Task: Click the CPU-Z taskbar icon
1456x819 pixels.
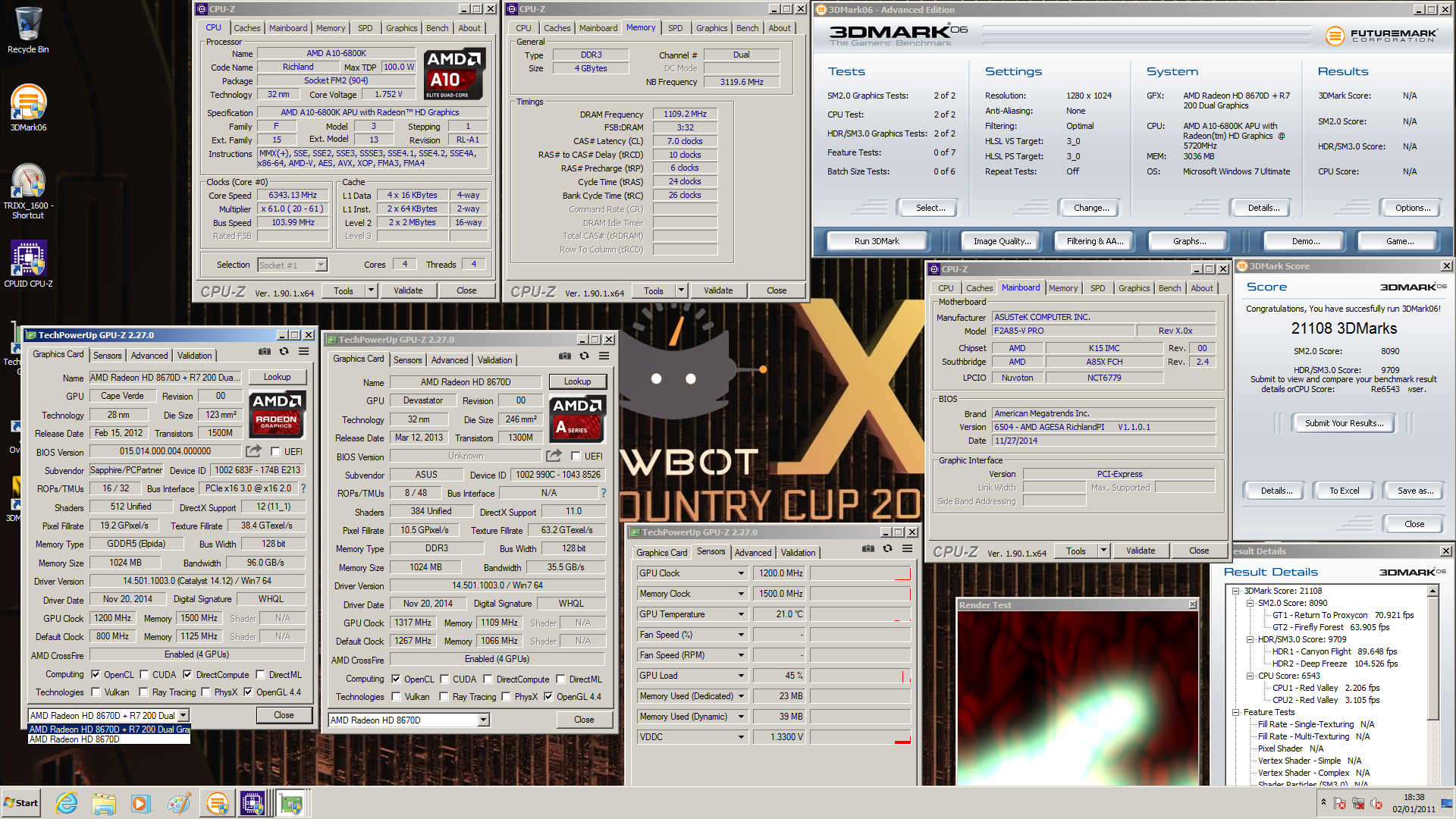Action: pos(253,803)
